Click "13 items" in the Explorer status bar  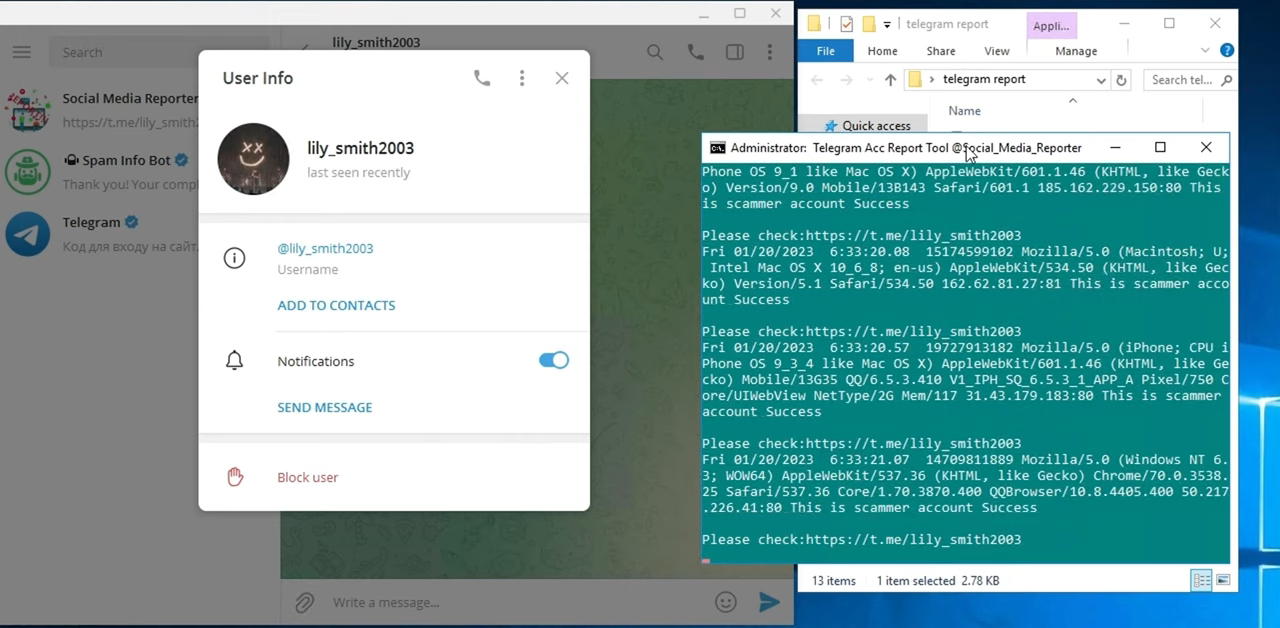tap(834, 580)
